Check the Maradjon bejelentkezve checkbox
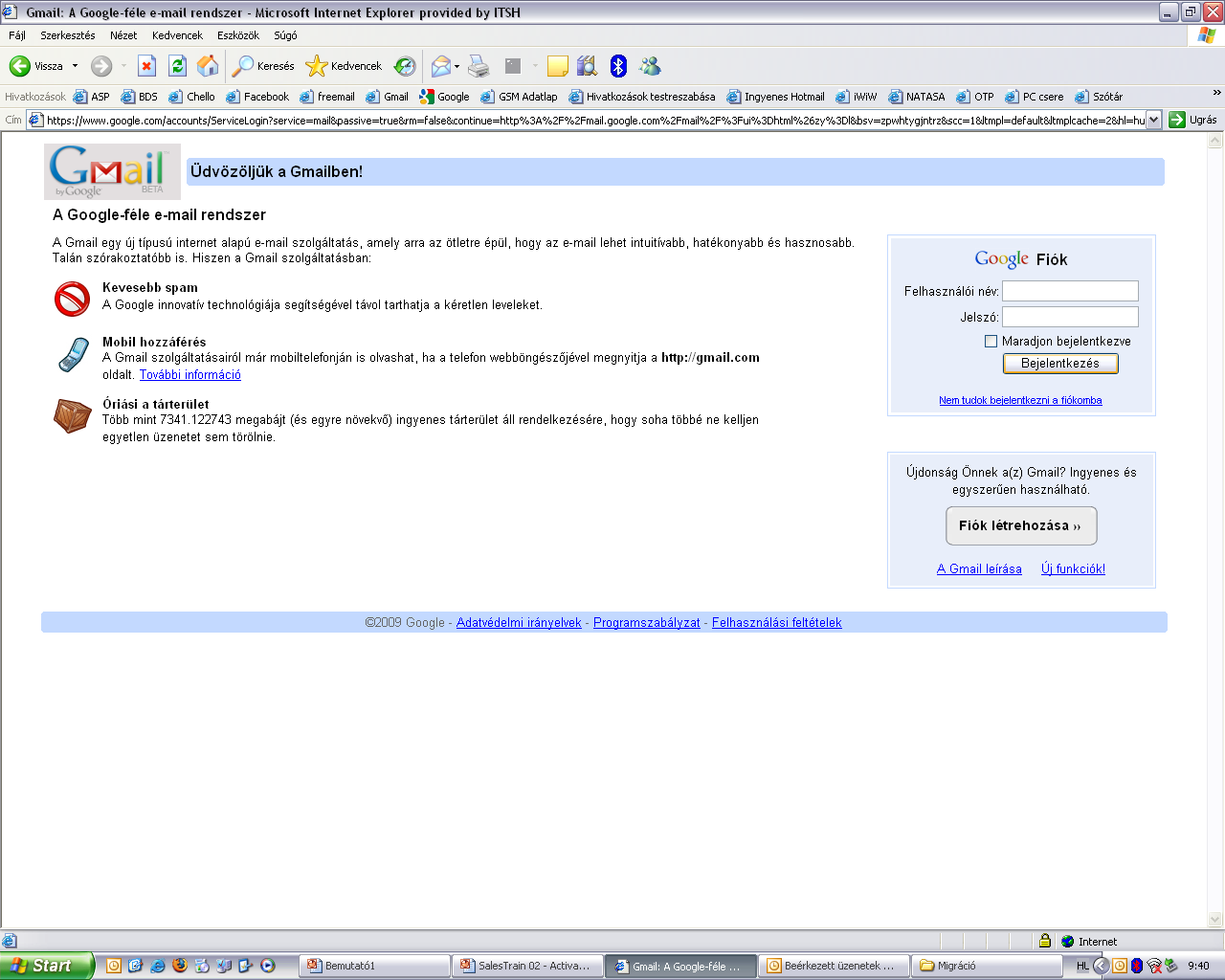Viewport: 1225px width, 980px height. click(x=991, y=341)
